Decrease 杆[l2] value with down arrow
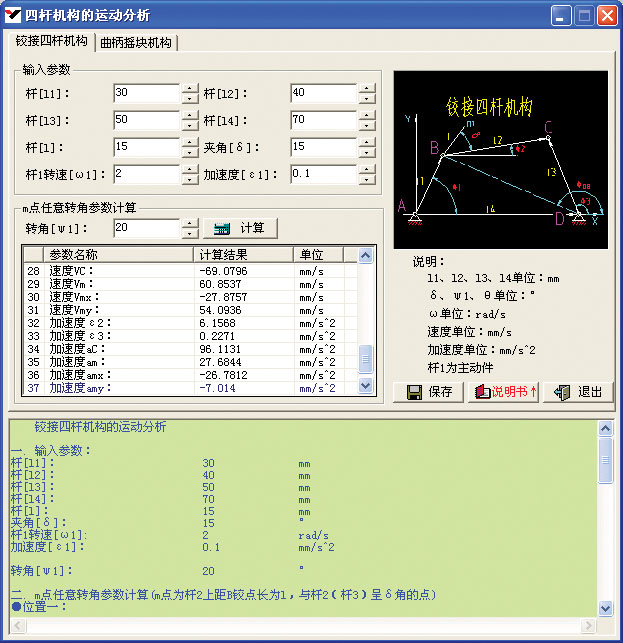This screenshot has height=643, width=623. click(367, 98)
